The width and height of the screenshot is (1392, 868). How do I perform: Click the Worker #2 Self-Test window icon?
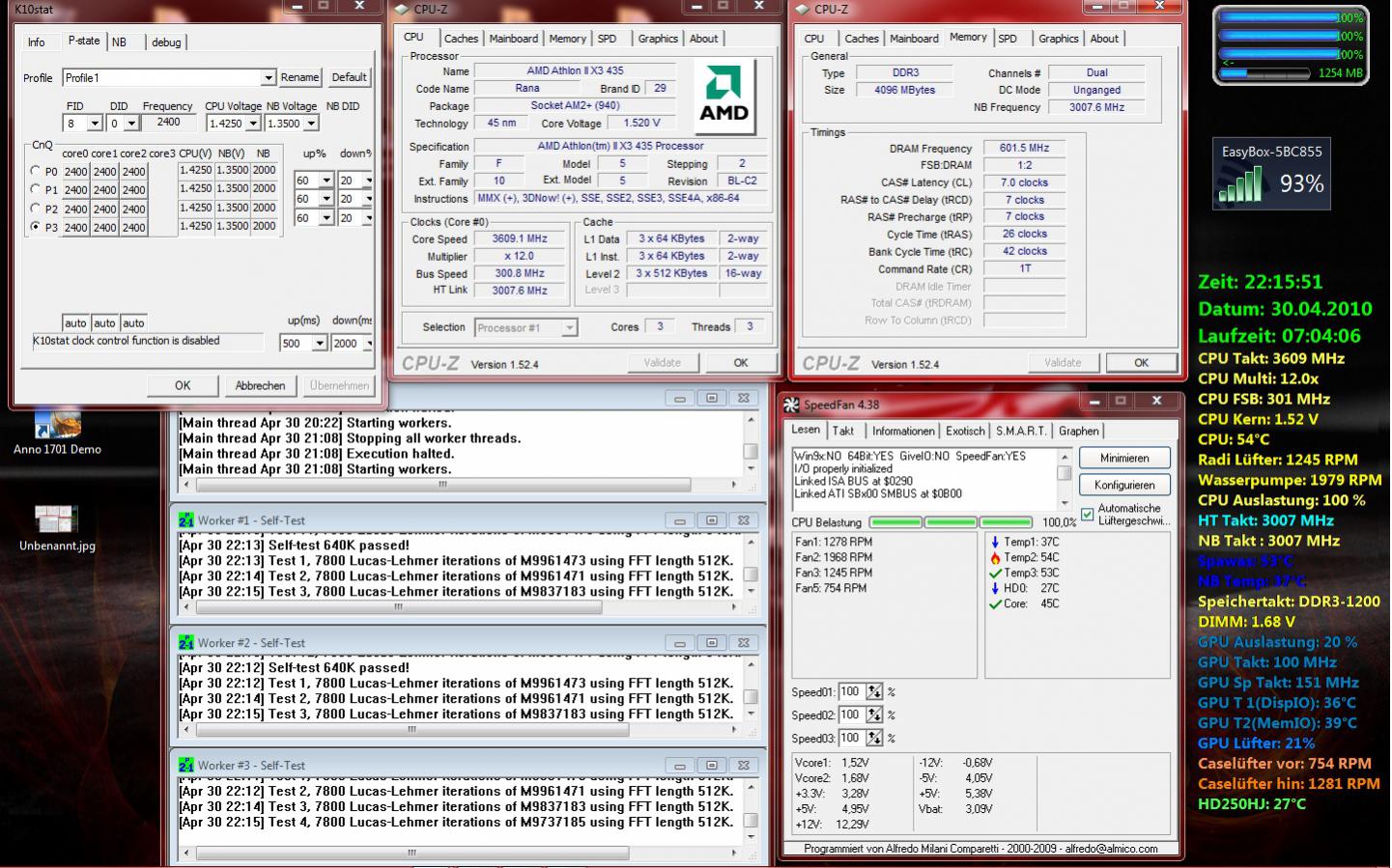click(186, 642)
